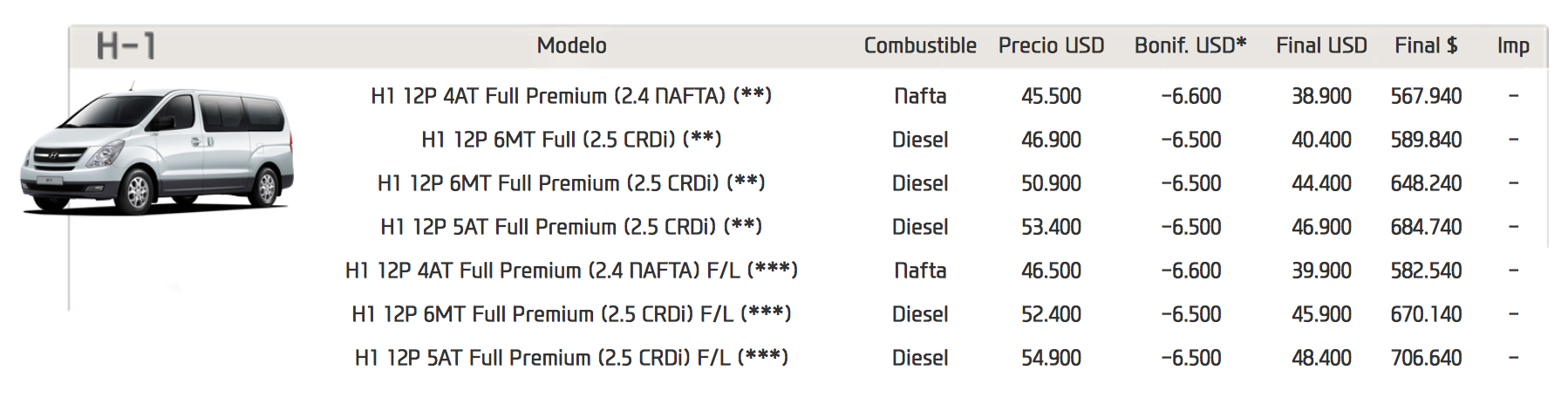Click the 48.400 Final USD value
The image size is (1568, 398).
tap(1321, 358)
